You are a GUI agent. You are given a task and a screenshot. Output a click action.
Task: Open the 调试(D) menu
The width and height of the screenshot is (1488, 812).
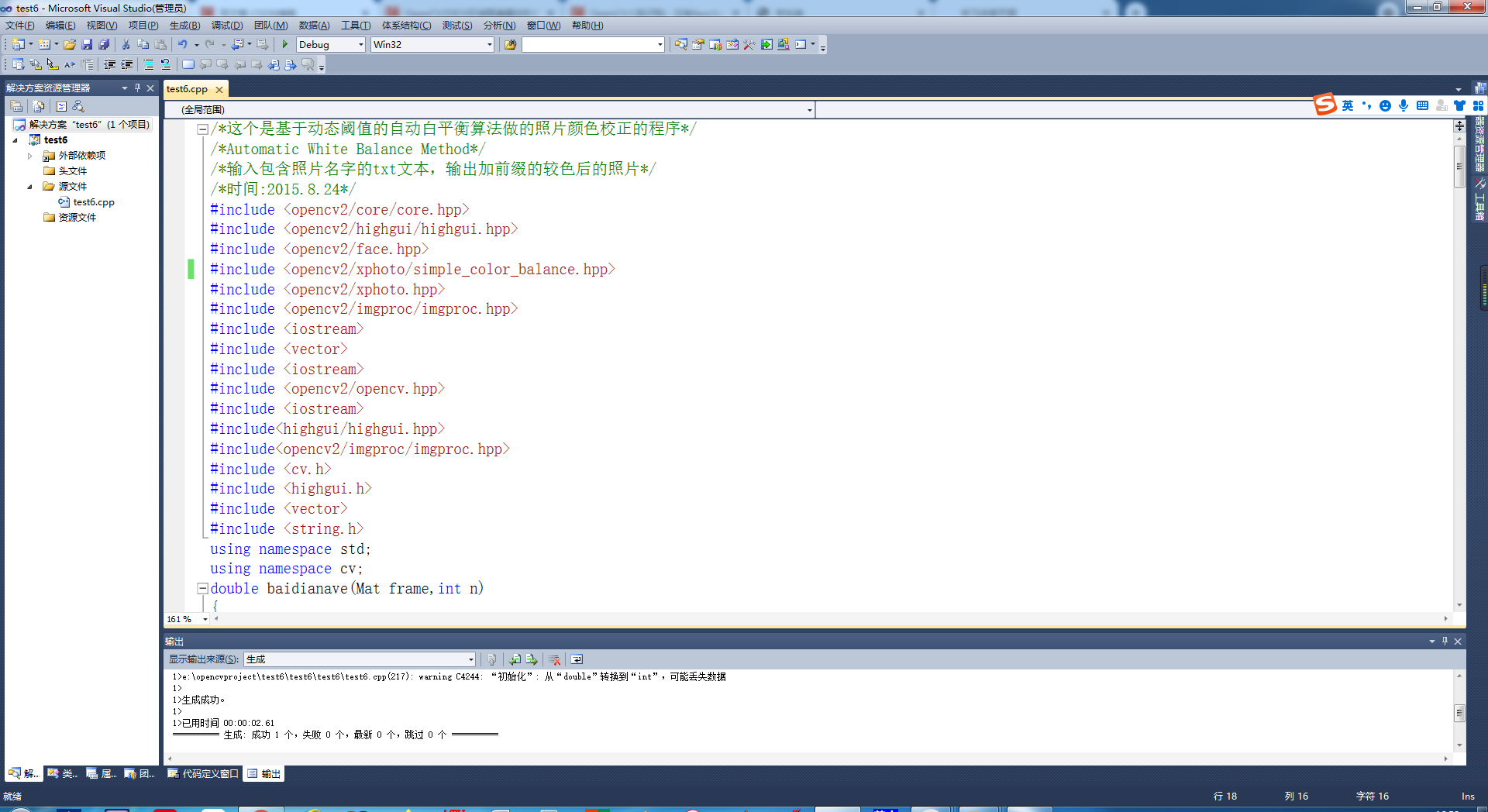coord(227,26)
